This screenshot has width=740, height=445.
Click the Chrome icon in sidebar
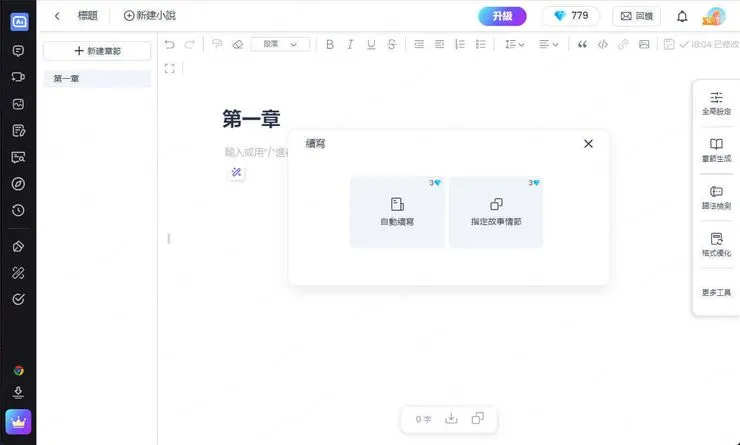point(18,371)
